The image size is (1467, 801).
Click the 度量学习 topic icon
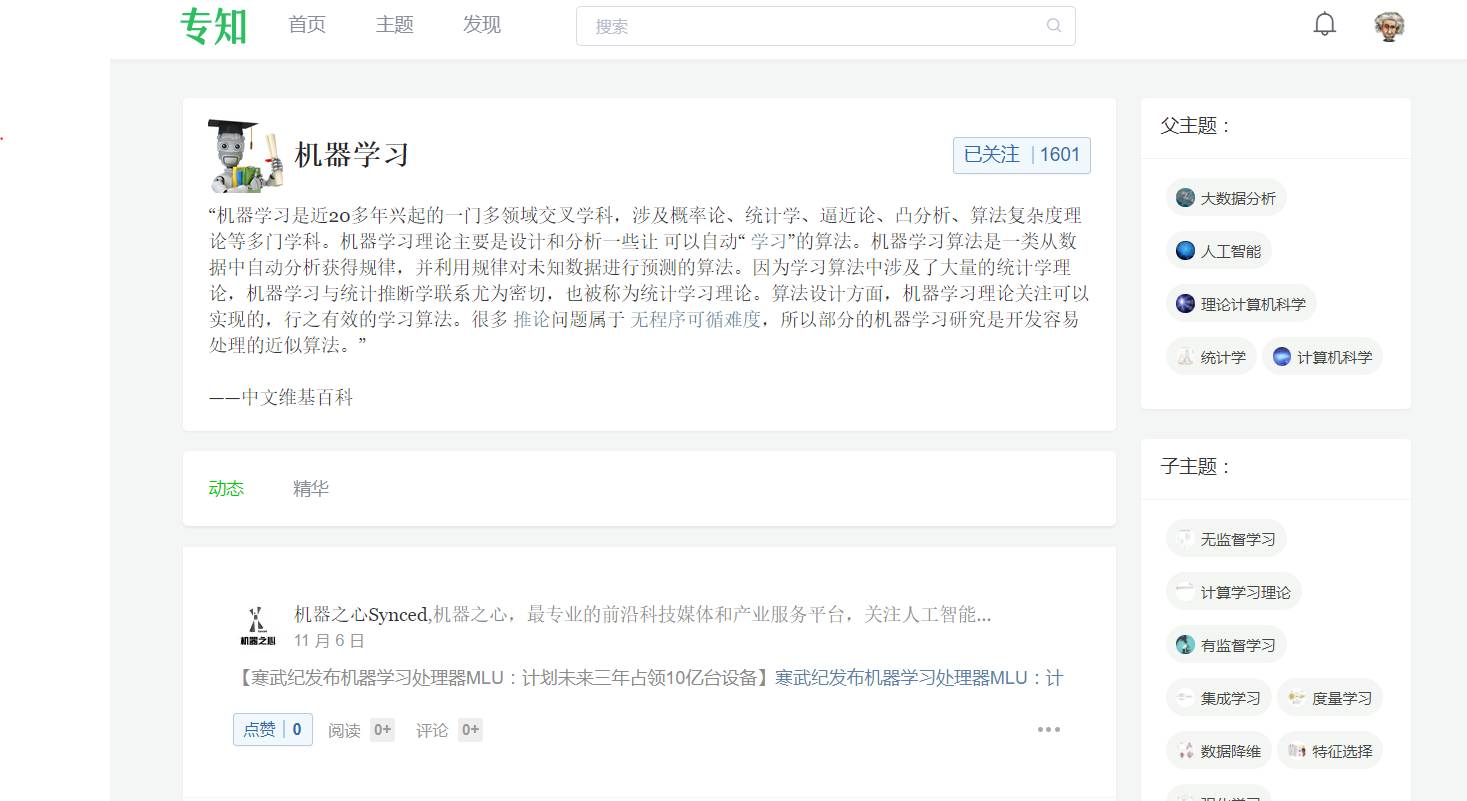click(x=1296, y=698)
